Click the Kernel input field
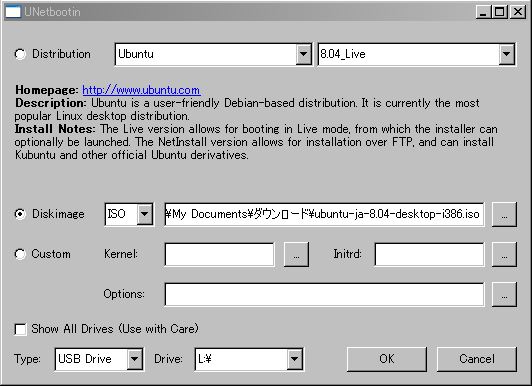The width and height of the screenshot is (532, 386). click(x=220, y=254)
